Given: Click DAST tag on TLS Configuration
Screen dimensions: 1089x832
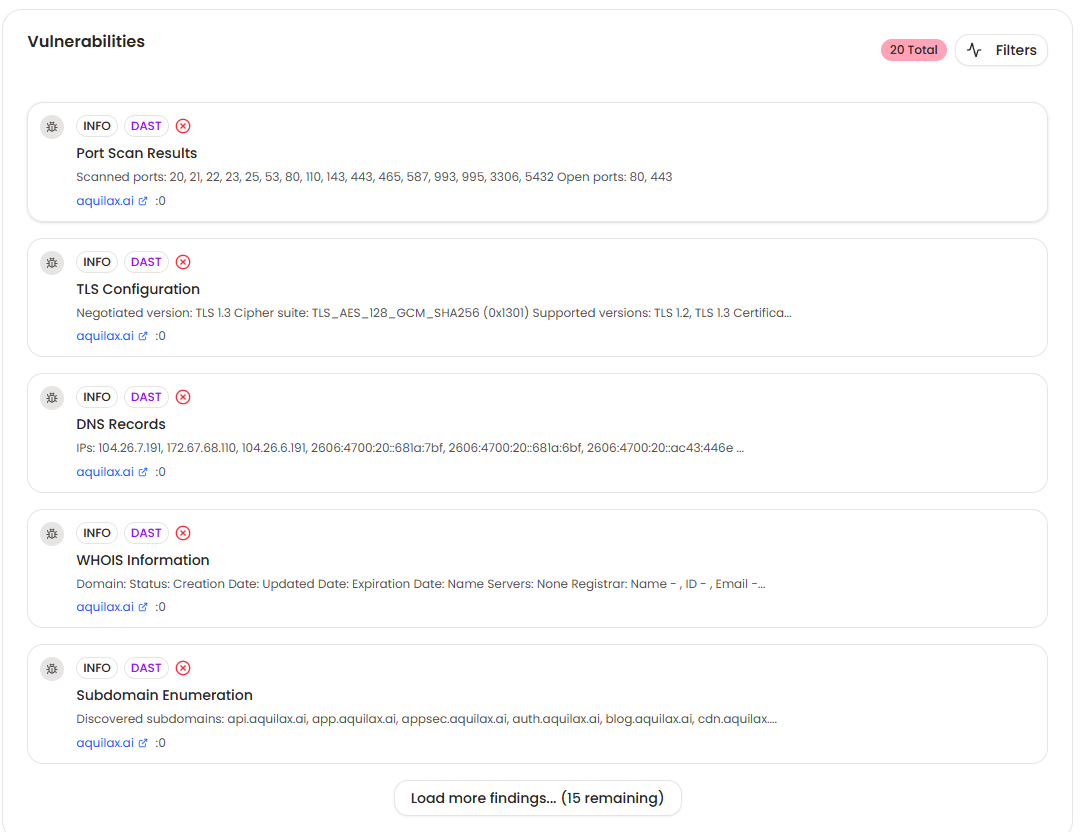Looking at the screenshot, I should click(146, 262).
